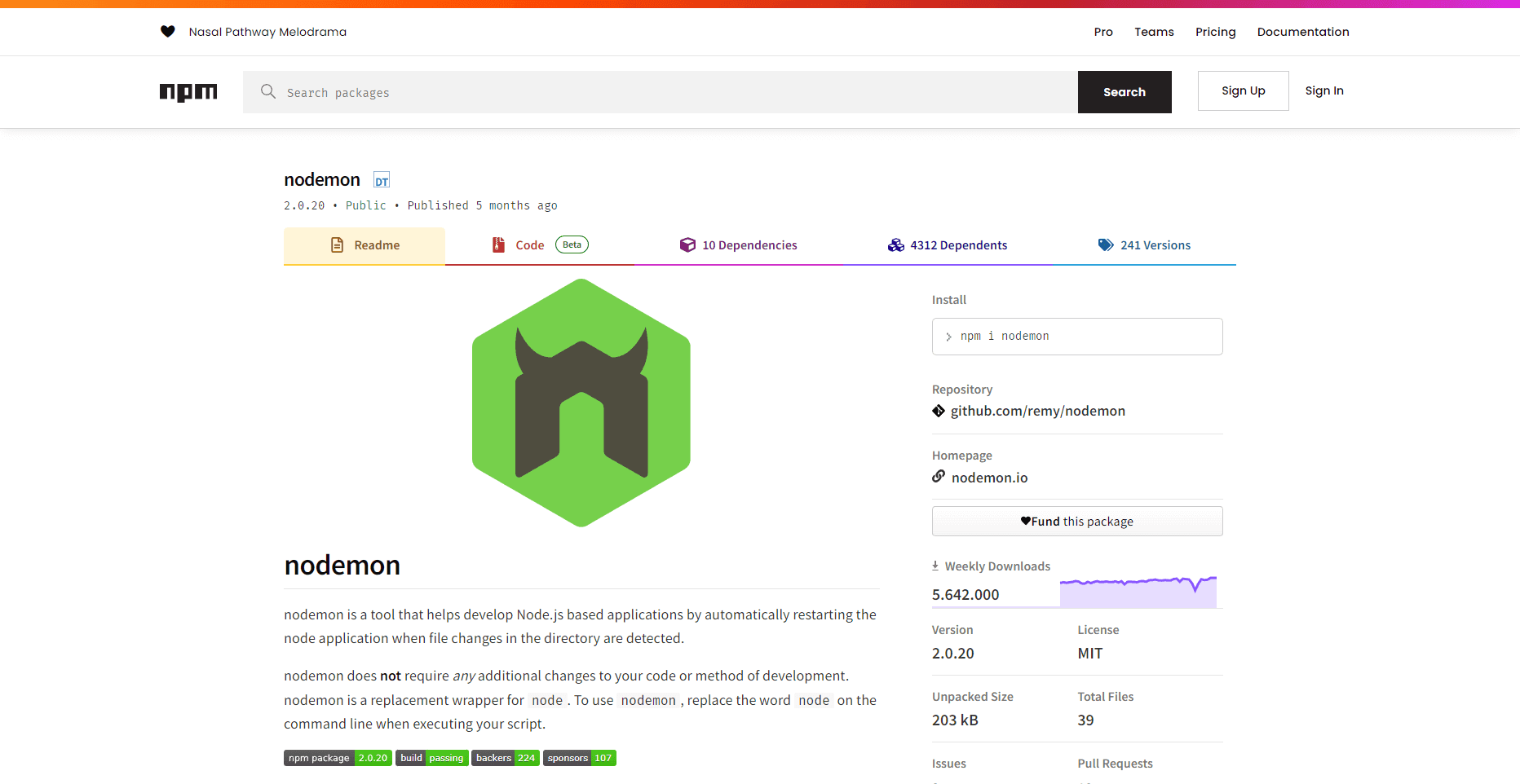This screenshot has width=1520, height=784.
Task: Click the Public label under the title
Action: (365, 205)
